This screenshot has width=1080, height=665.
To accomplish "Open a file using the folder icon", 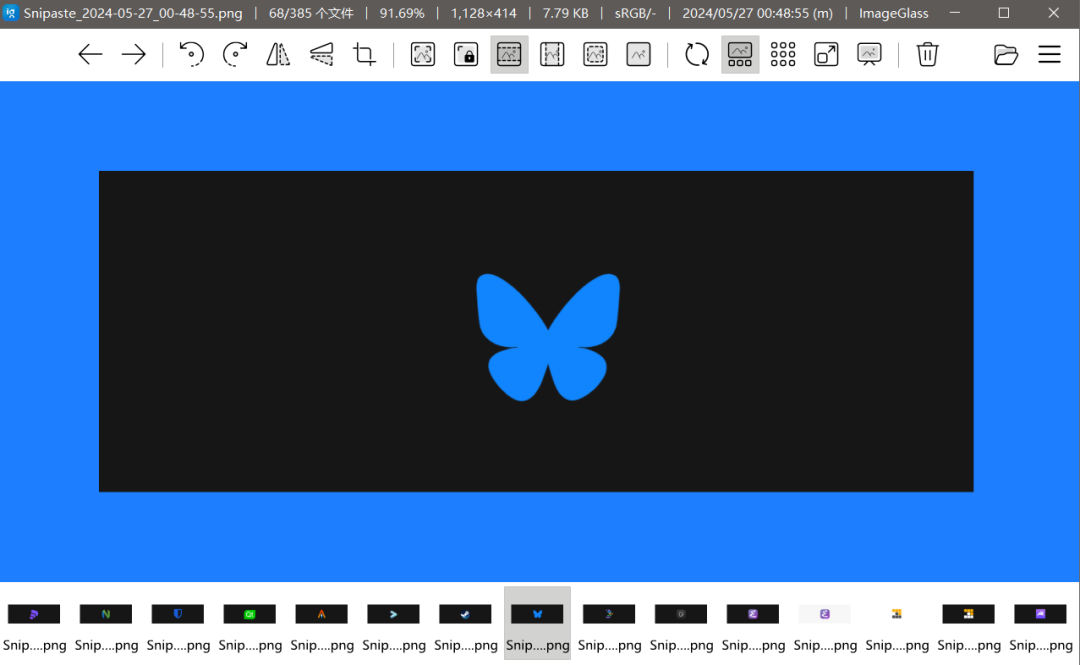I will point(1006,54).
